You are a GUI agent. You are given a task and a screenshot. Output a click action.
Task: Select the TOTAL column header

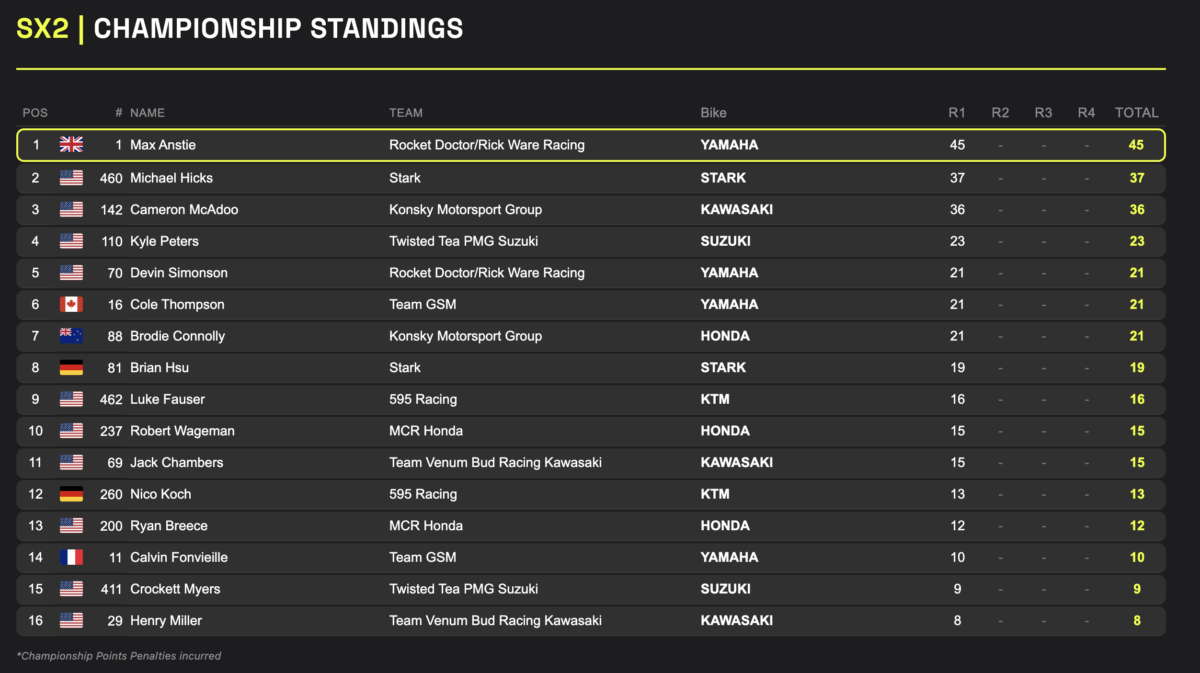pyautogui.click(x=1137, y=113)
